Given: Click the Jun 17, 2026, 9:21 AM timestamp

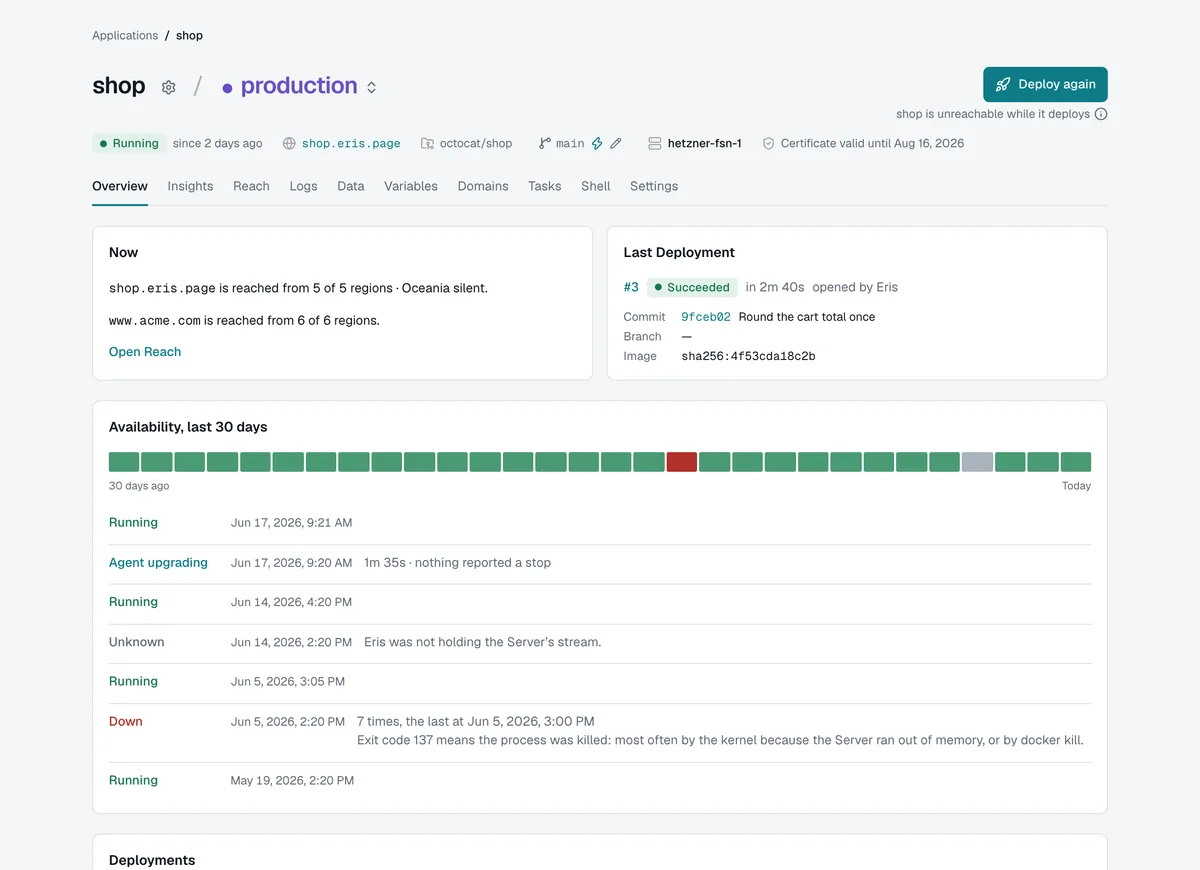Looking at the screenshot, I should point(291,522).
